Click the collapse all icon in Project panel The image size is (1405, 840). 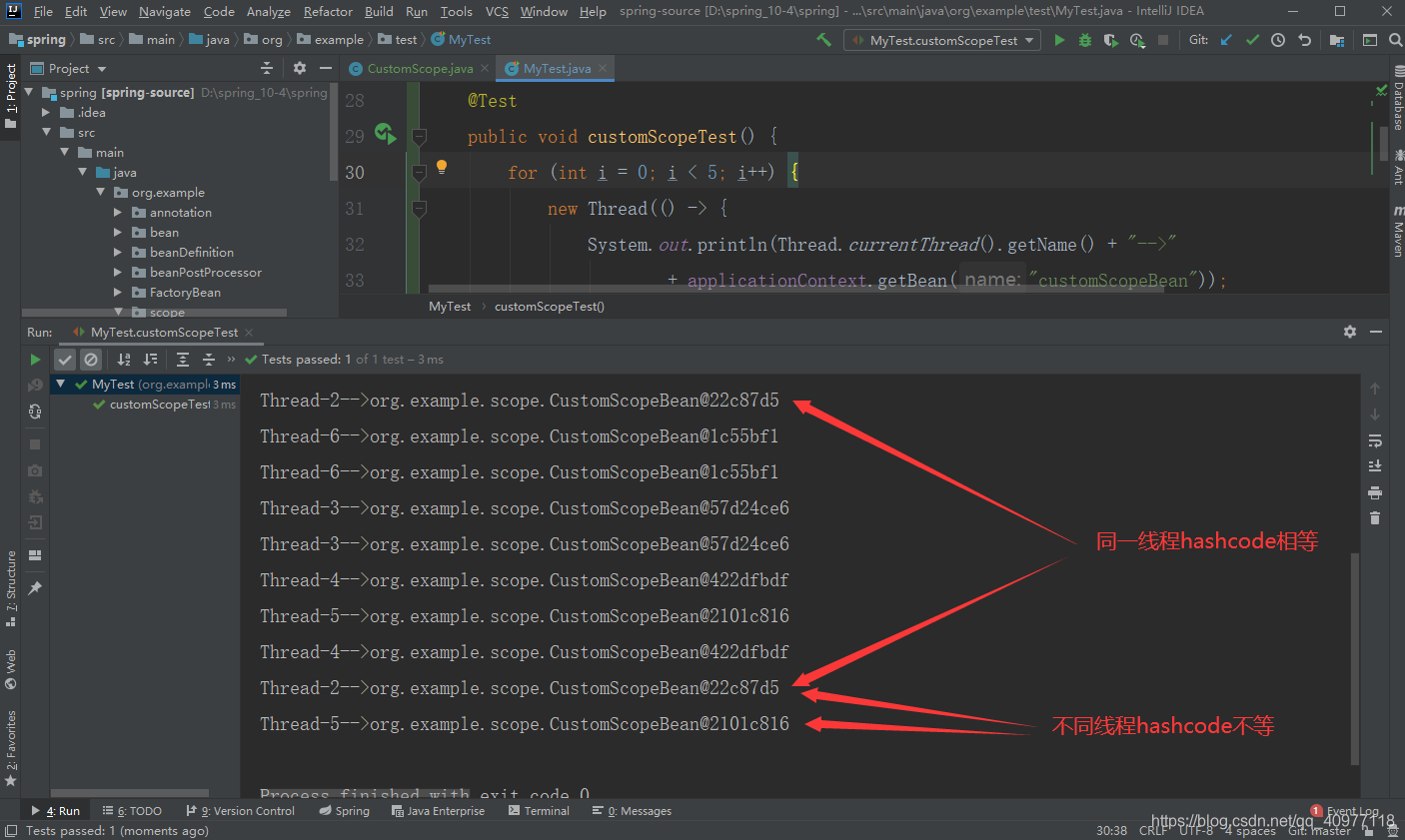coord(266,68)
